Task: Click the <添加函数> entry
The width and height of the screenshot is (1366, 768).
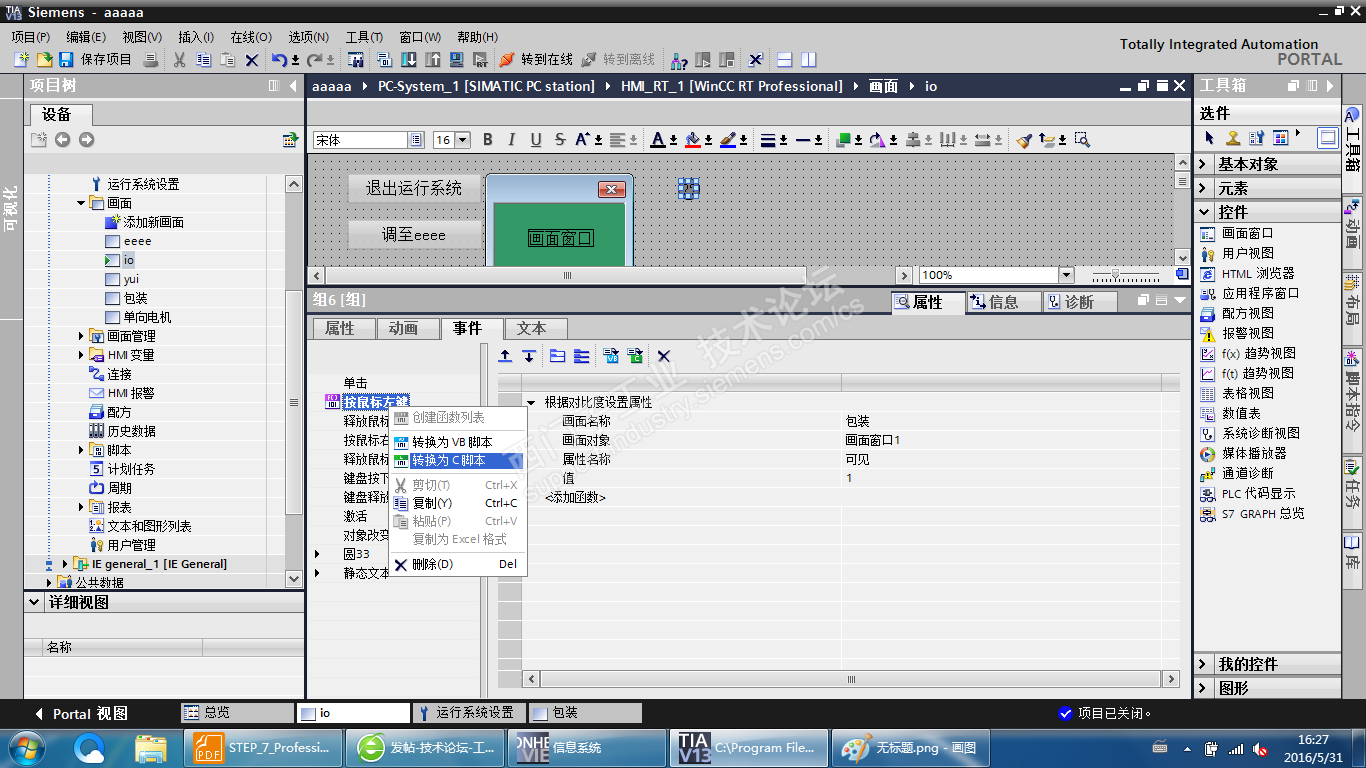Action: pos(575,497)
